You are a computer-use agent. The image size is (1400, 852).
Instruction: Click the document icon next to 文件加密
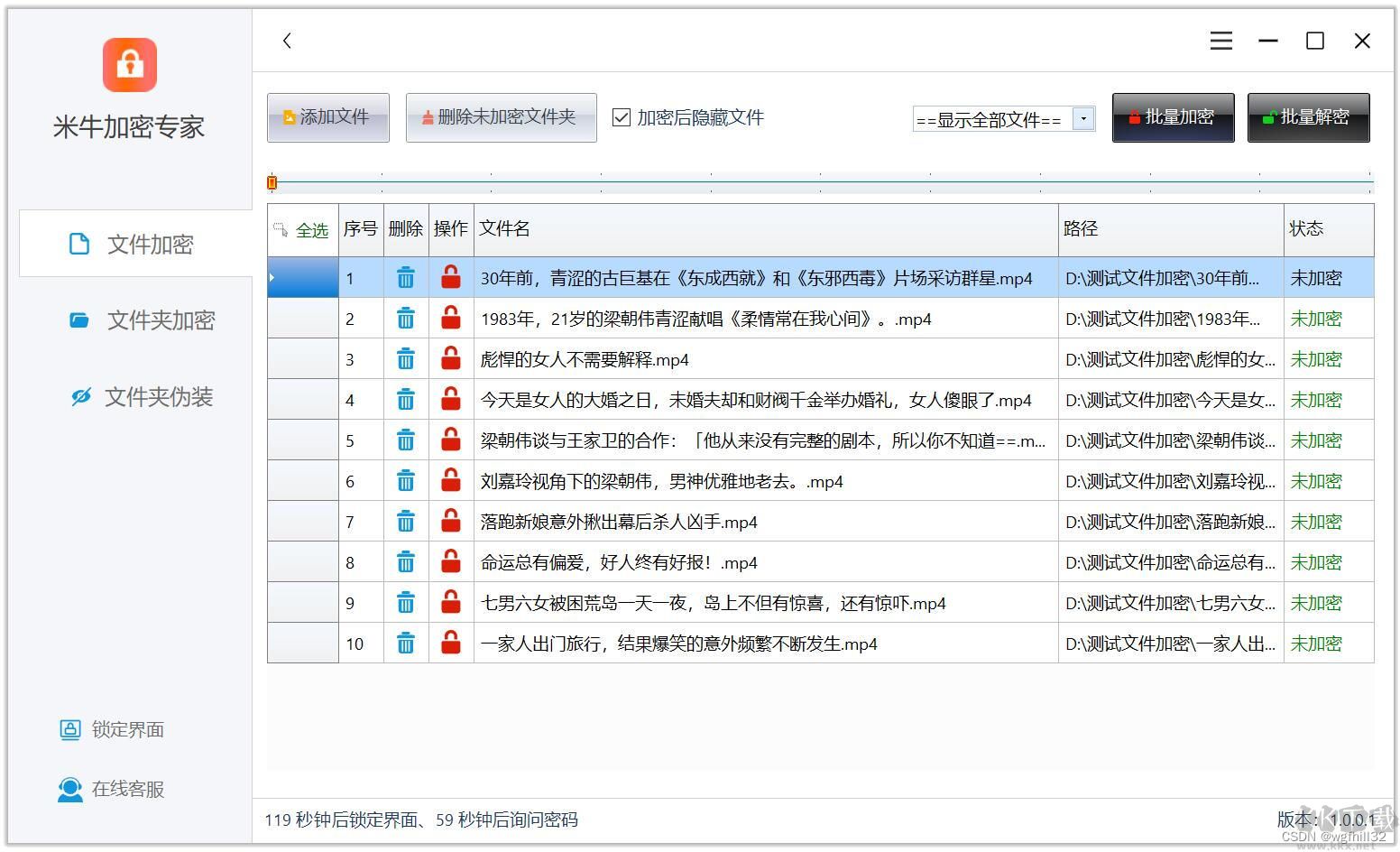tap(79, 244)
